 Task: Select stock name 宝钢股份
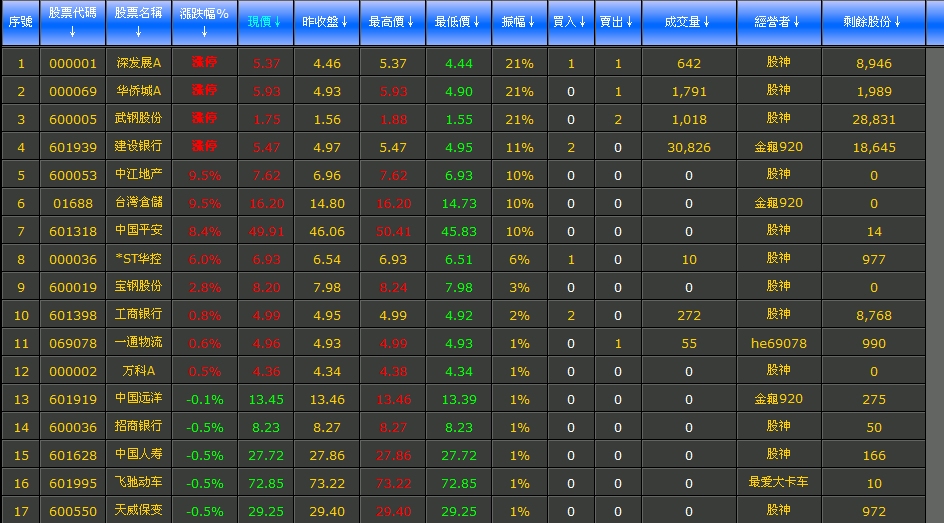click(x=138, y=286)
